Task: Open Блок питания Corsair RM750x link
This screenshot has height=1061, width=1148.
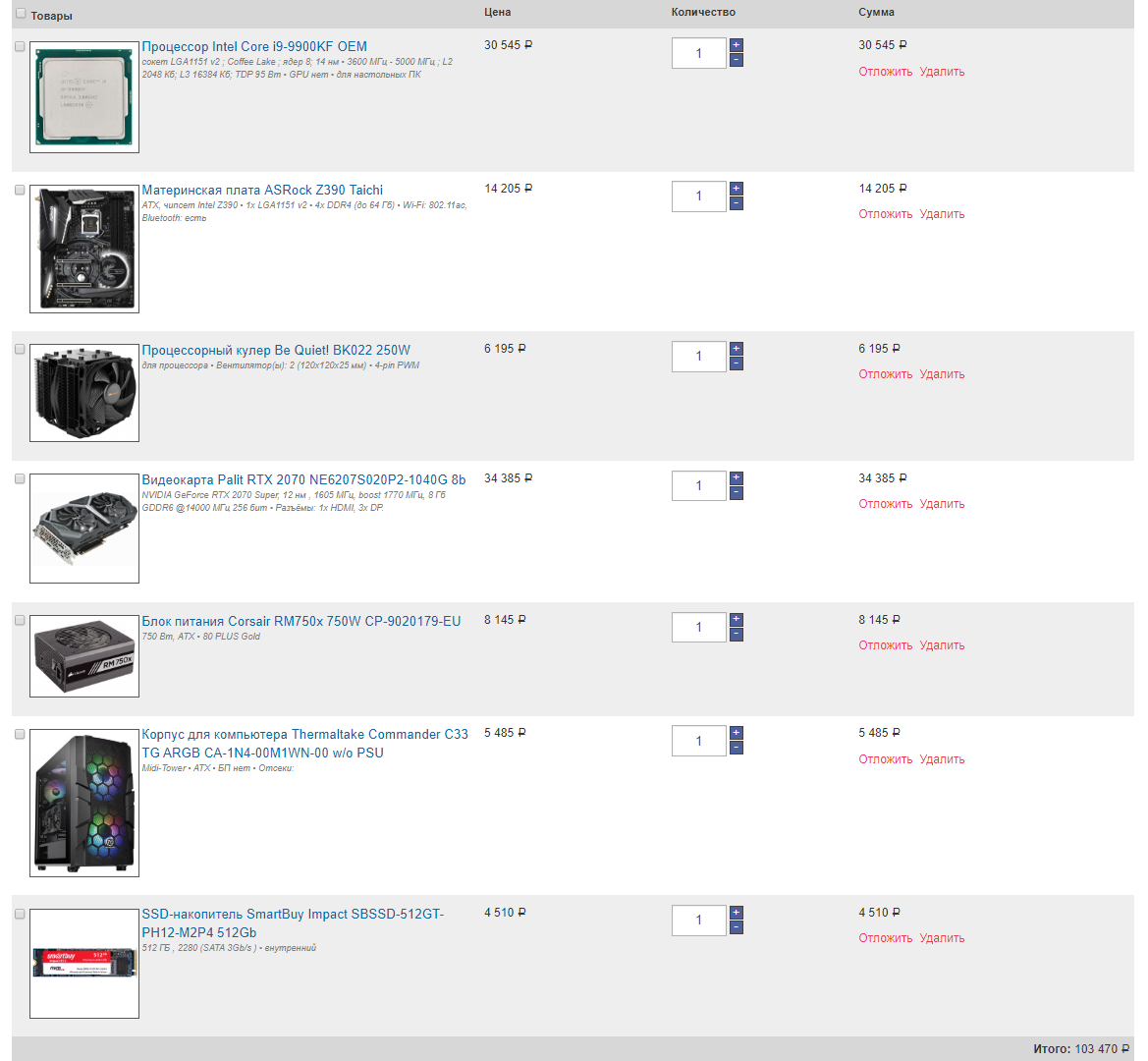Action: (x=301, y=621)
